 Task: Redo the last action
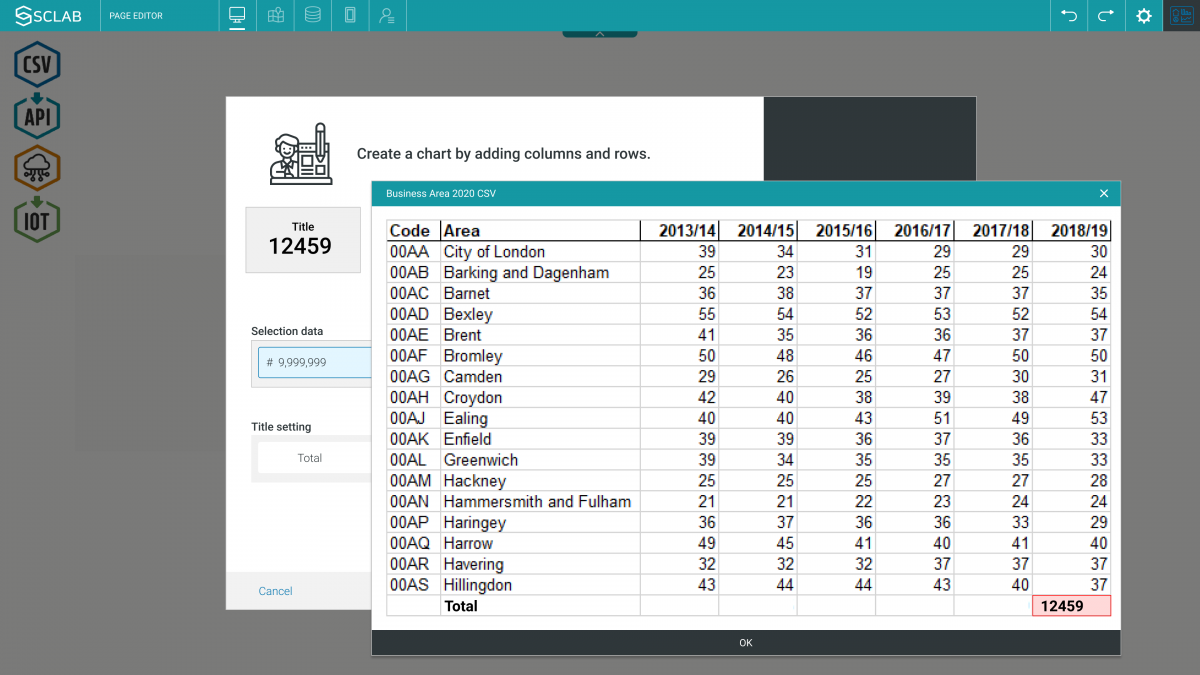click(1106, 15)
